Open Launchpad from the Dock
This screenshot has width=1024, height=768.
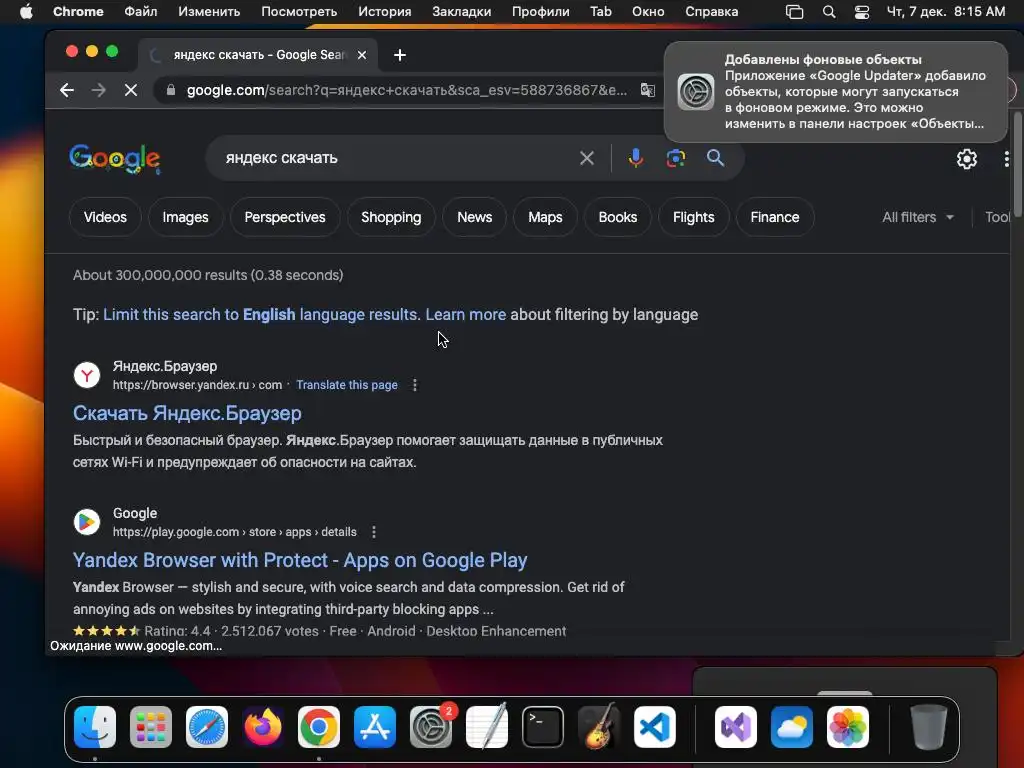151,727
